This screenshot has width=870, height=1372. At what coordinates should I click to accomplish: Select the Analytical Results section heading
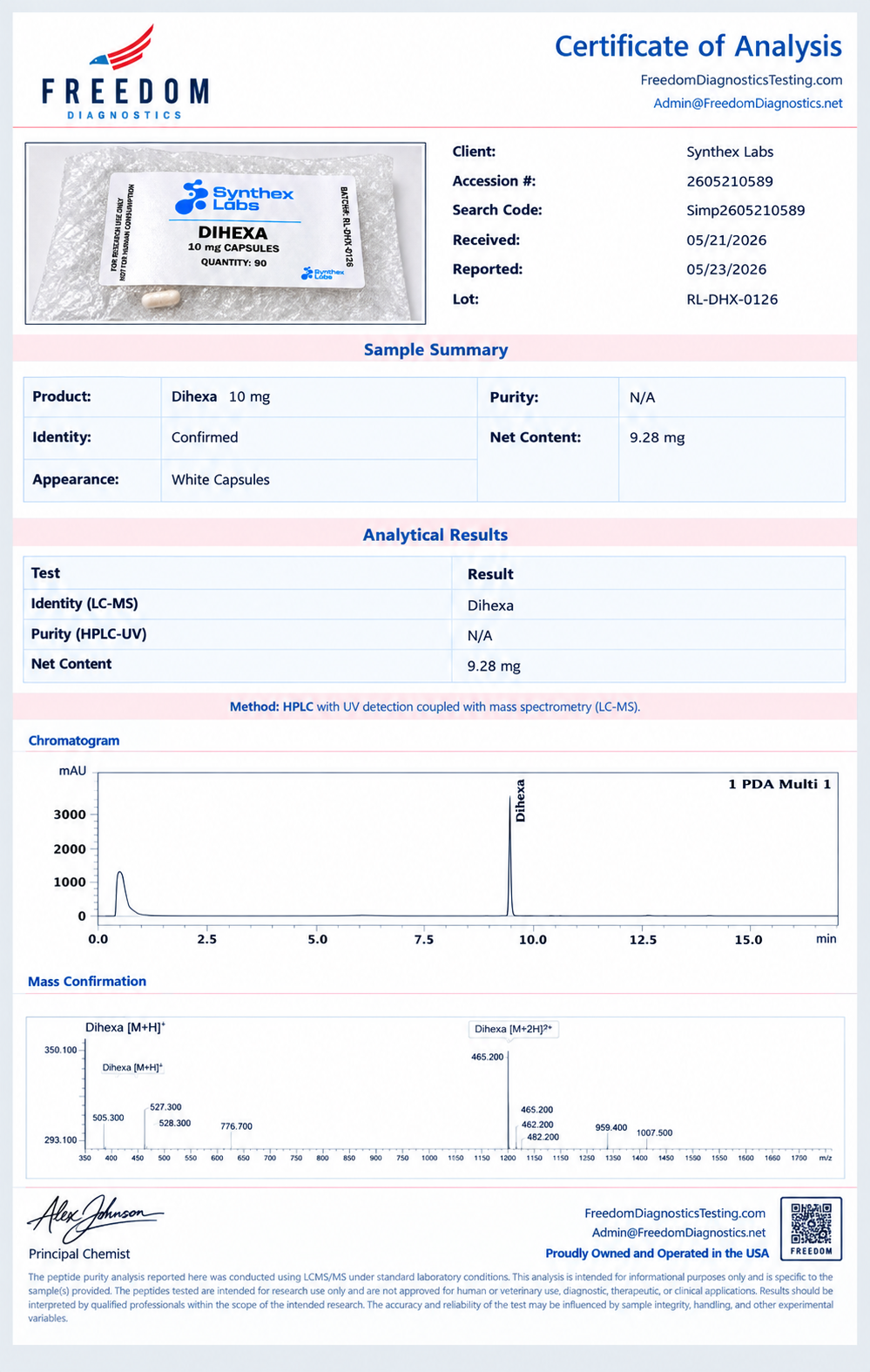coord(435,535)
